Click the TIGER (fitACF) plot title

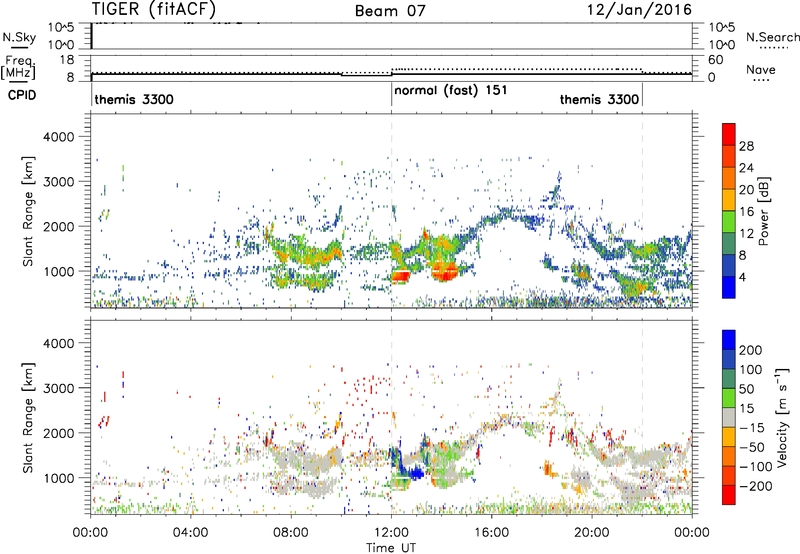(x=154, y=9)
